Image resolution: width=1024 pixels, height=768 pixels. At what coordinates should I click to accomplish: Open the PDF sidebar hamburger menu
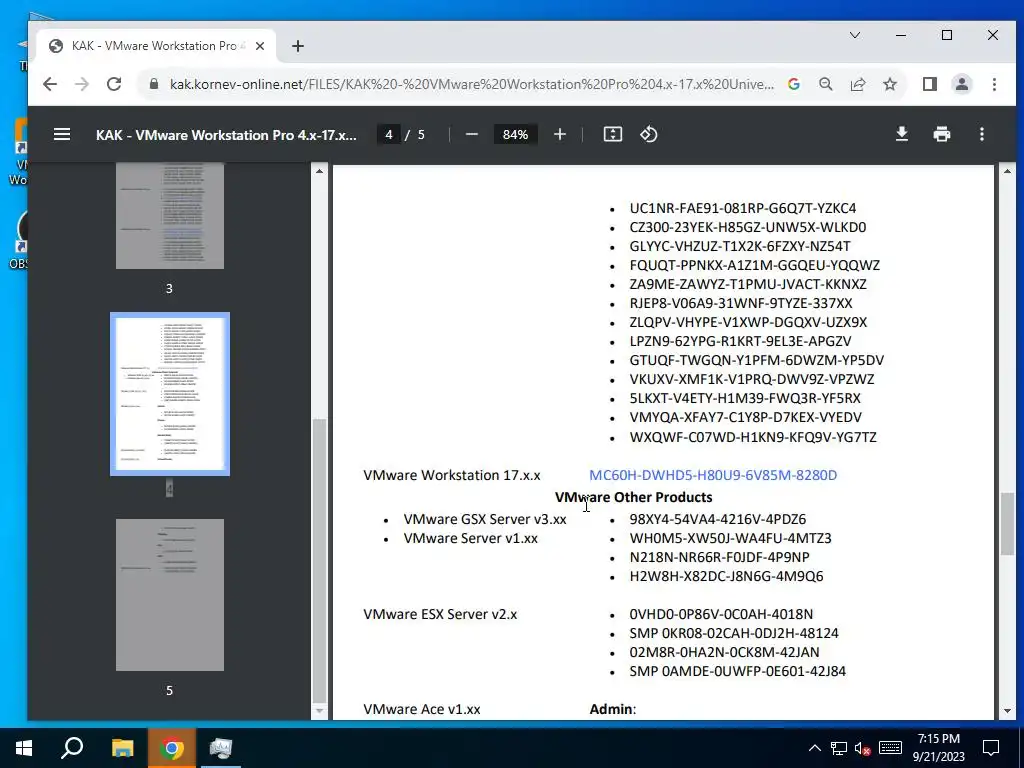point(62,135)
